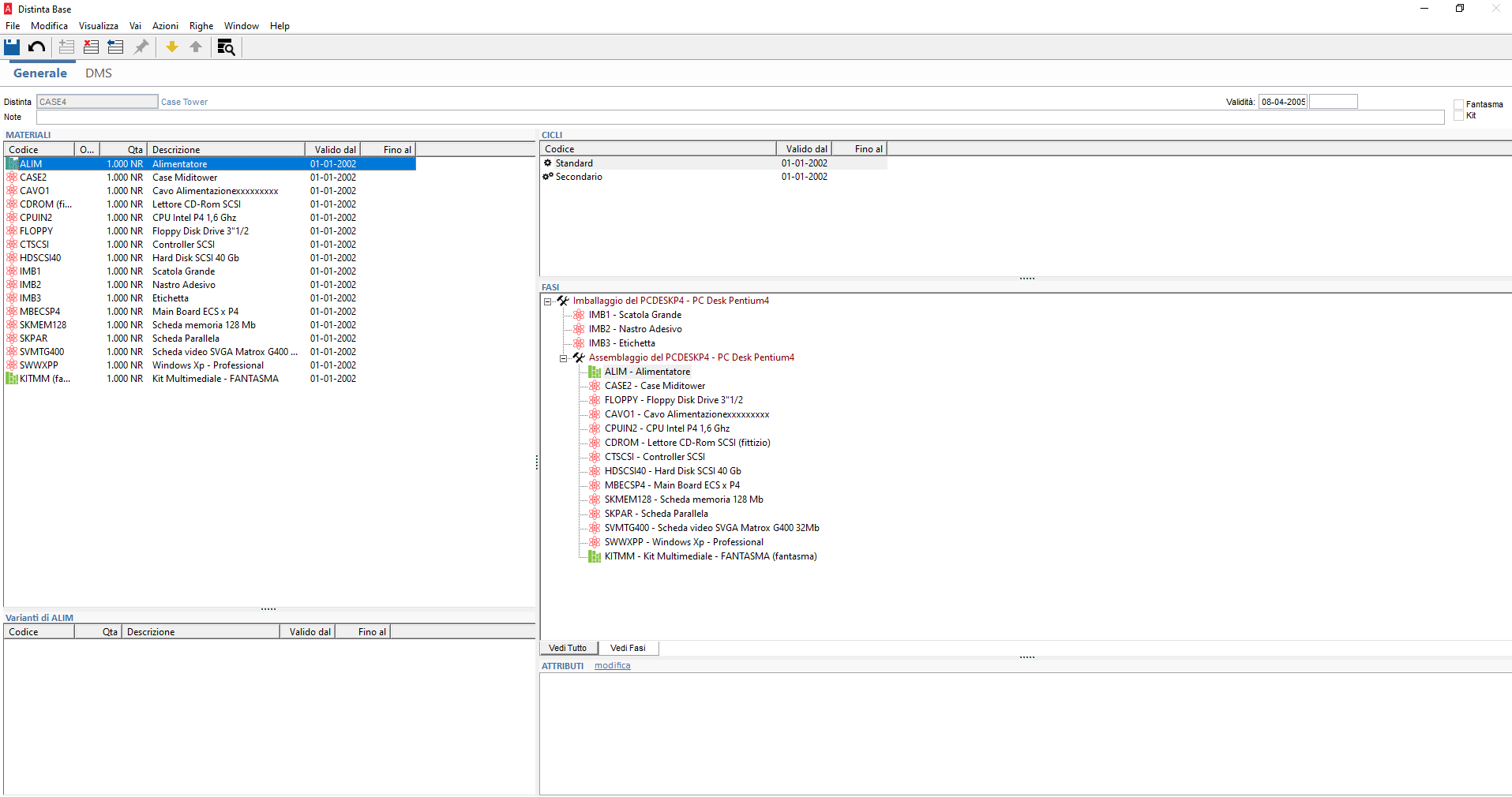The image size is (1512, 797).
Task: Click the component icon of FLOPPY material row
Action: pyautogui.click(x=12, y=231)
